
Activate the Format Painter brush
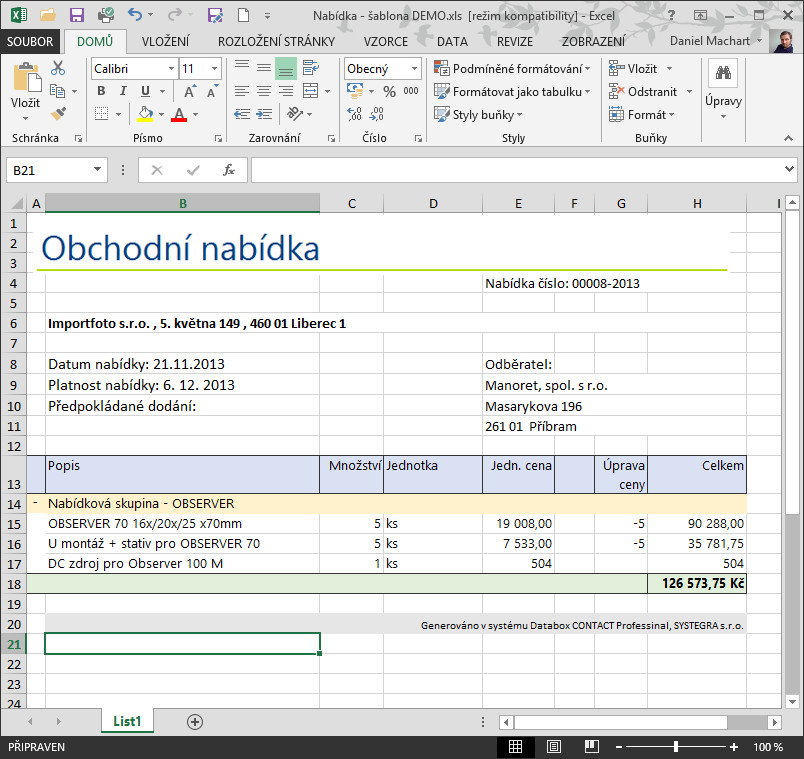pos(58,113)
